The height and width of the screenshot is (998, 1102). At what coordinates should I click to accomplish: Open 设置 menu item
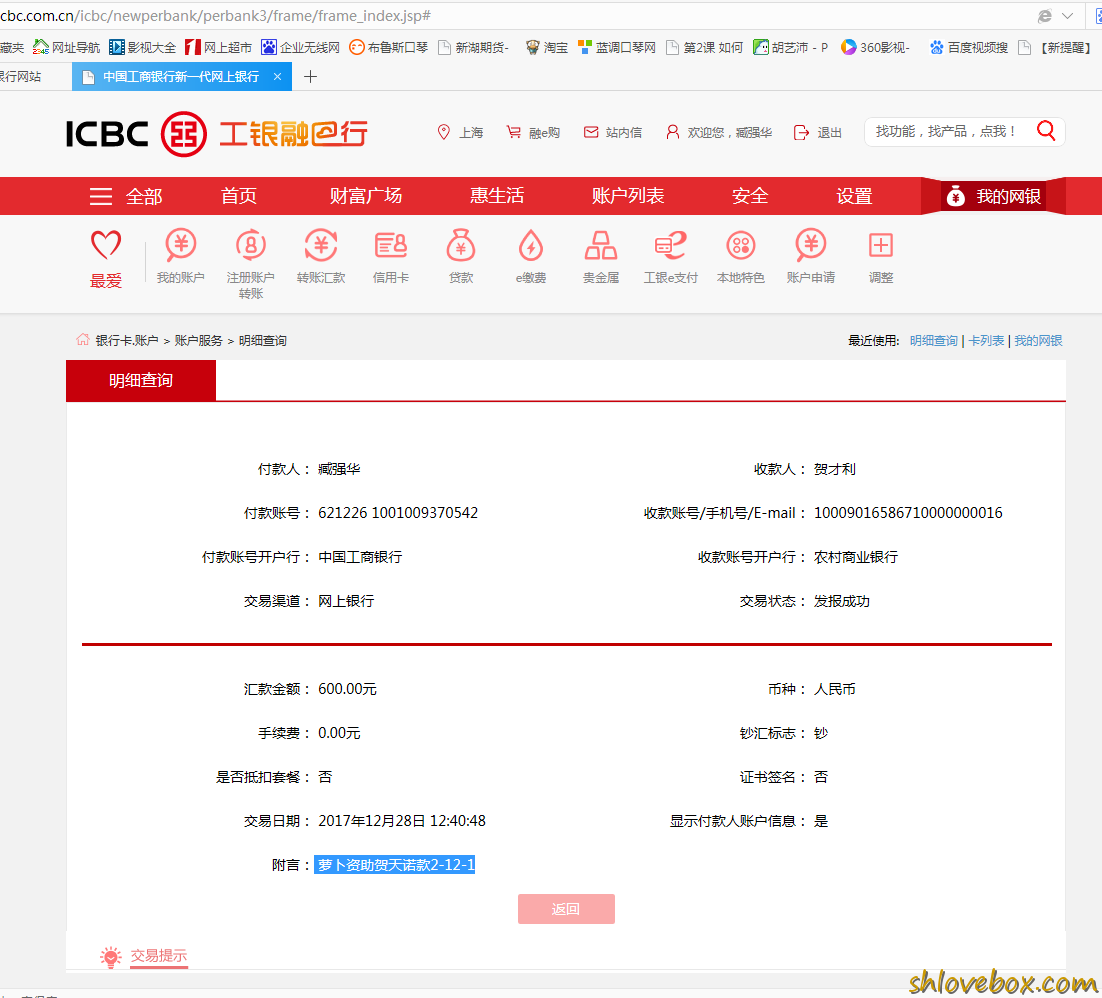click(855, 196)
